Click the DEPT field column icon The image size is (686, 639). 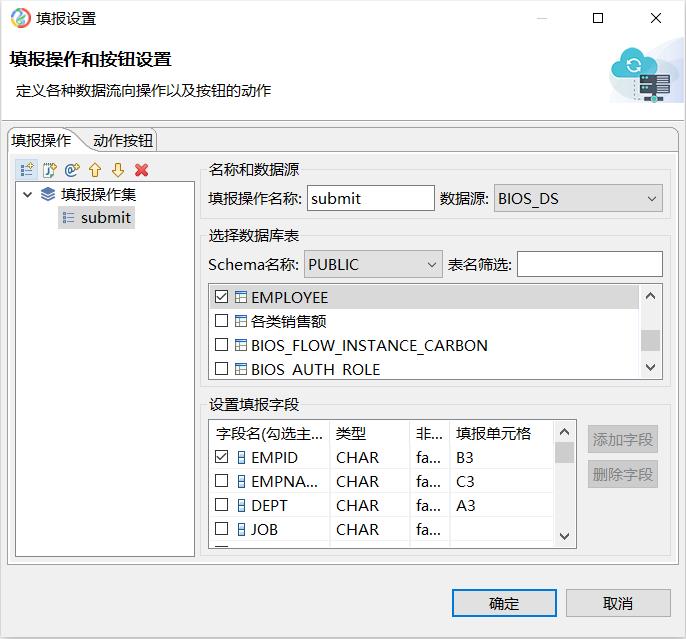point(241,506)
